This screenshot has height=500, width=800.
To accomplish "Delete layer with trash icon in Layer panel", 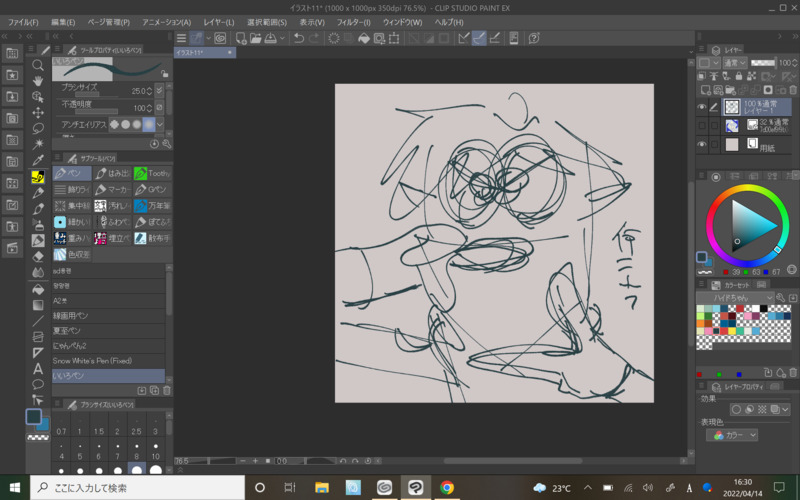I will 793,90.
